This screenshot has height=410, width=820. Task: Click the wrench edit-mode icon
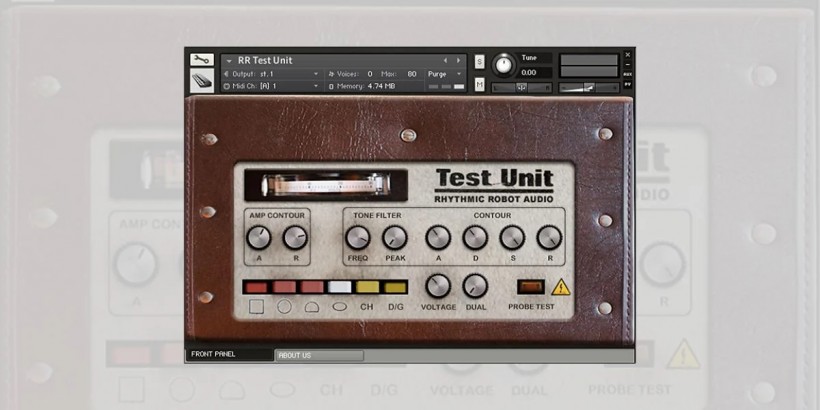201,60
